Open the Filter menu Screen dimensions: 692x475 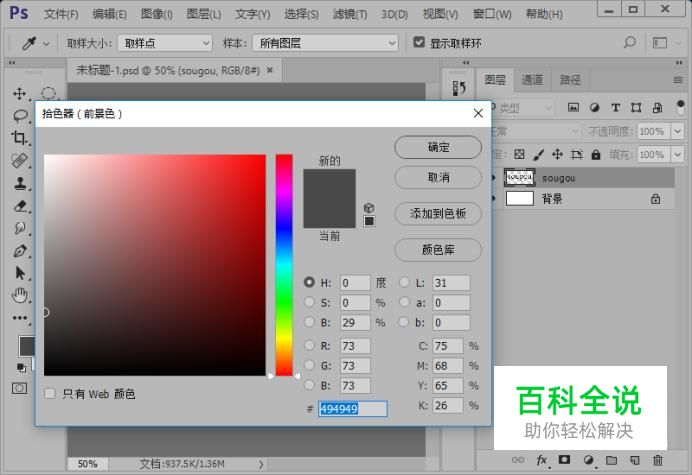pyautogui.click(x=350, y=14)
